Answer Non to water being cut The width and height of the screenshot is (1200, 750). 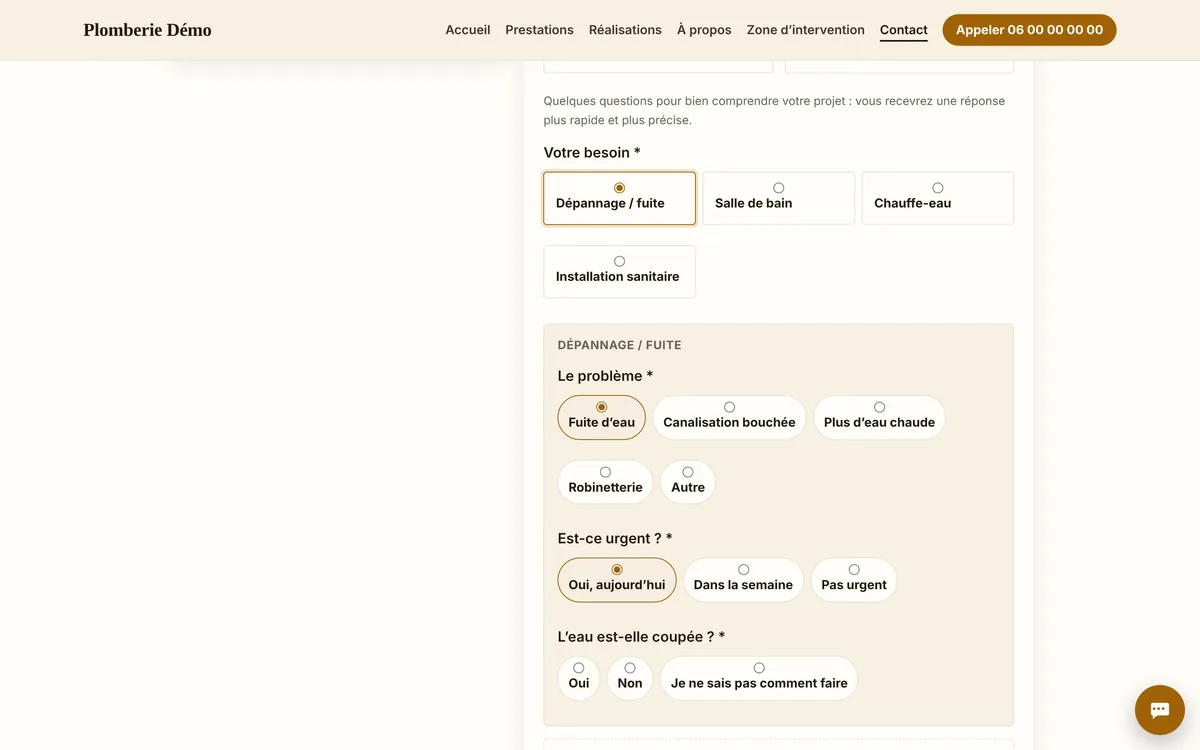(x=630, y=678)
